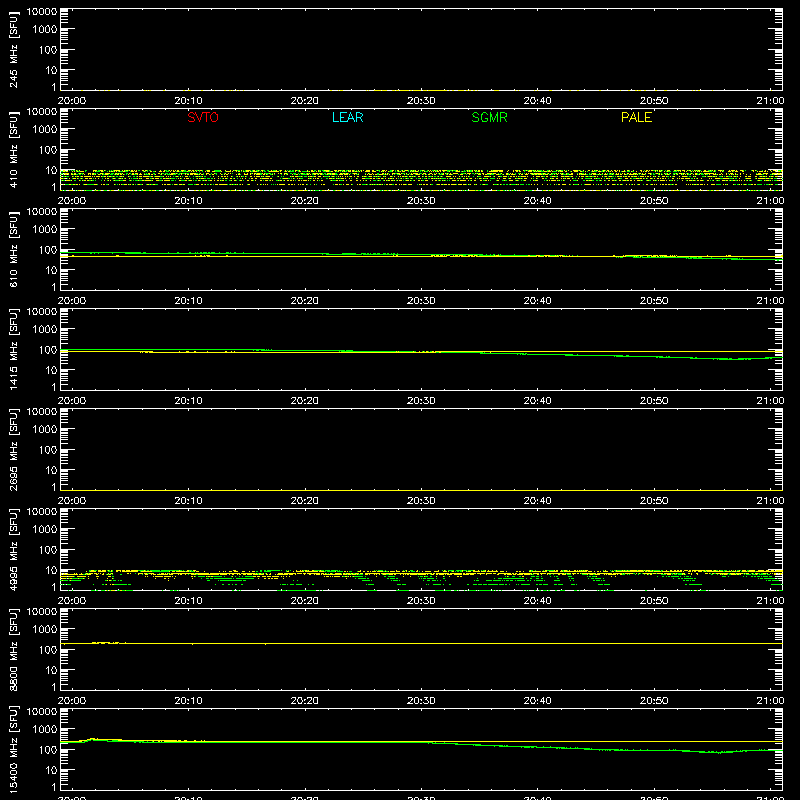This screenshot has height=800, width=800.
Task: Click the 20:40 tick under the 2695 MHz panel
Action: coord(537,501)
